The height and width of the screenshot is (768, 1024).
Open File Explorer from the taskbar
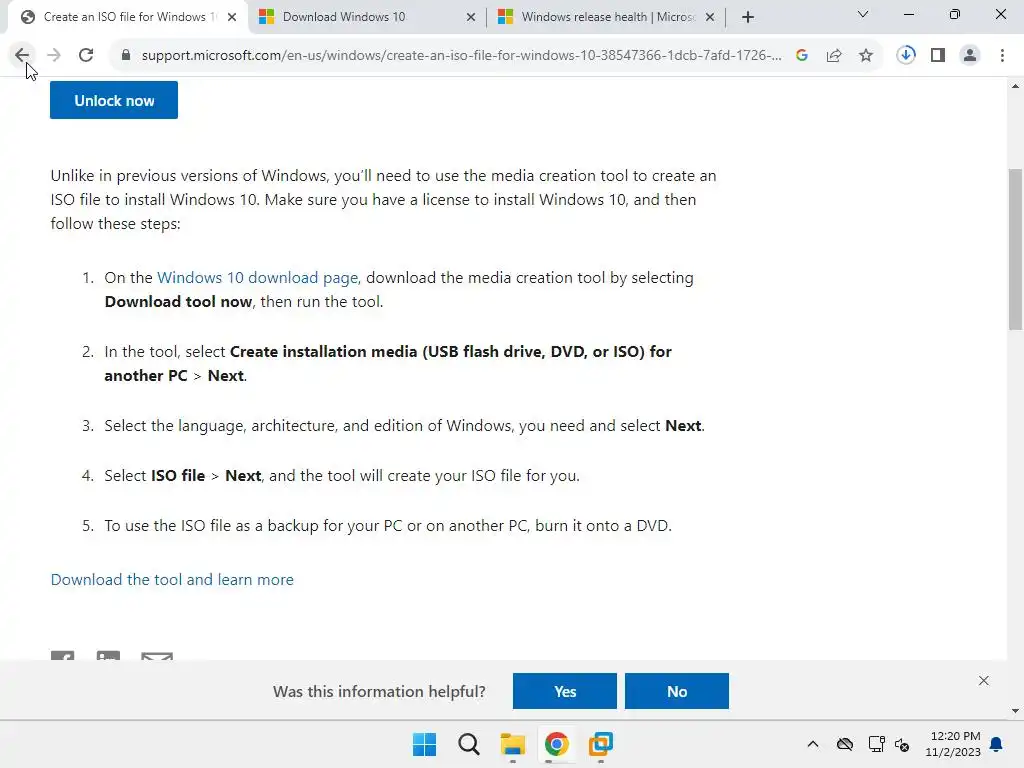(x=513, y=744)
